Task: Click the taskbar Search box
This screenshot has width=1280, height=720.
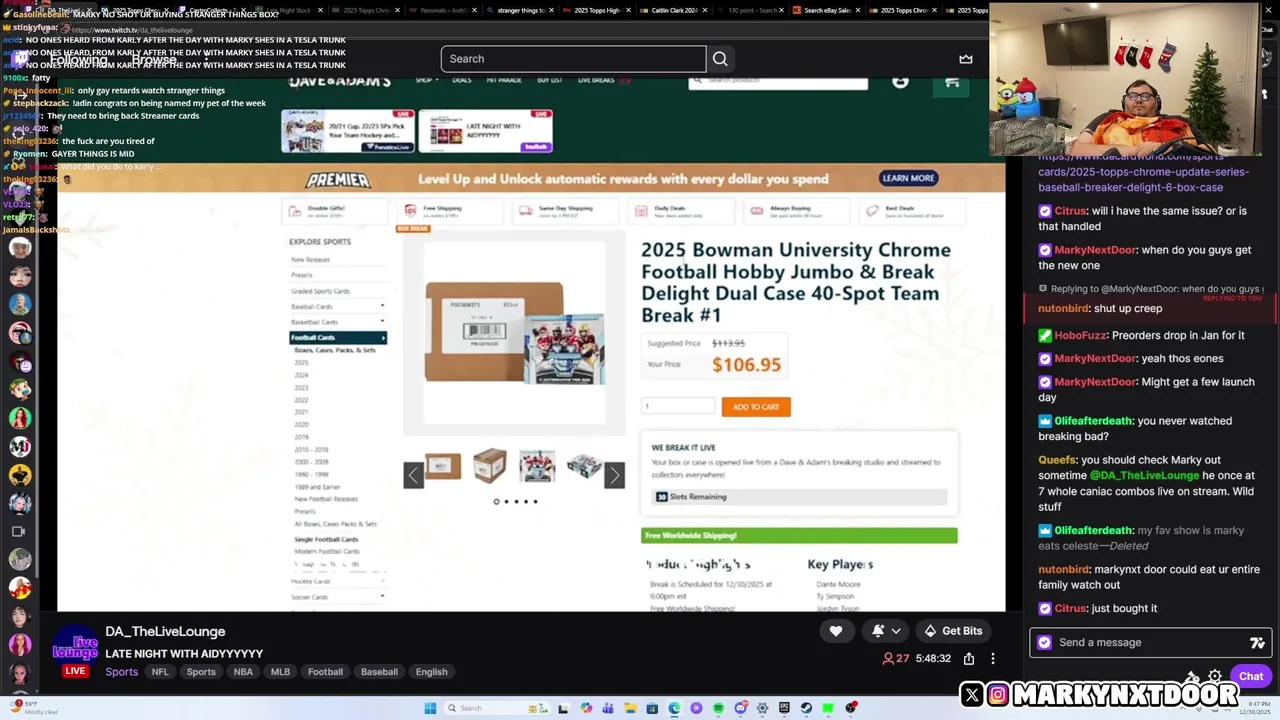Action: (x=496, y=708)
